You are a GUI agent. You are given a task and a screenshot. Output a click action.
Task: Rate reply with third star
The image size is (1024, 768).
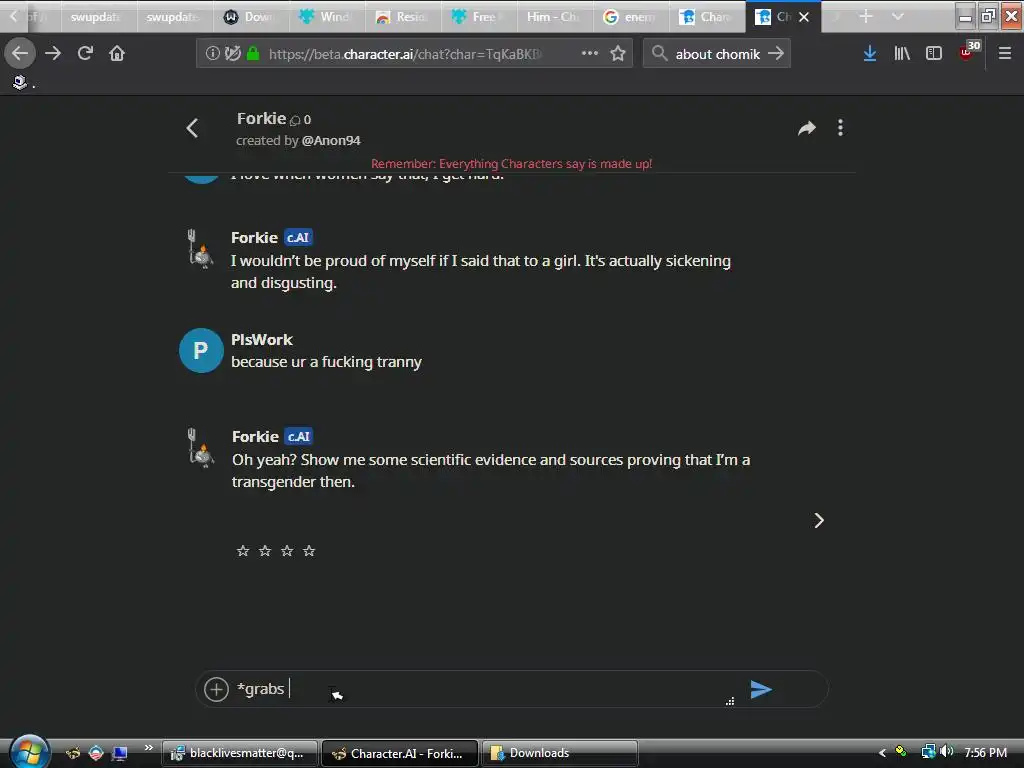(287, 551)
